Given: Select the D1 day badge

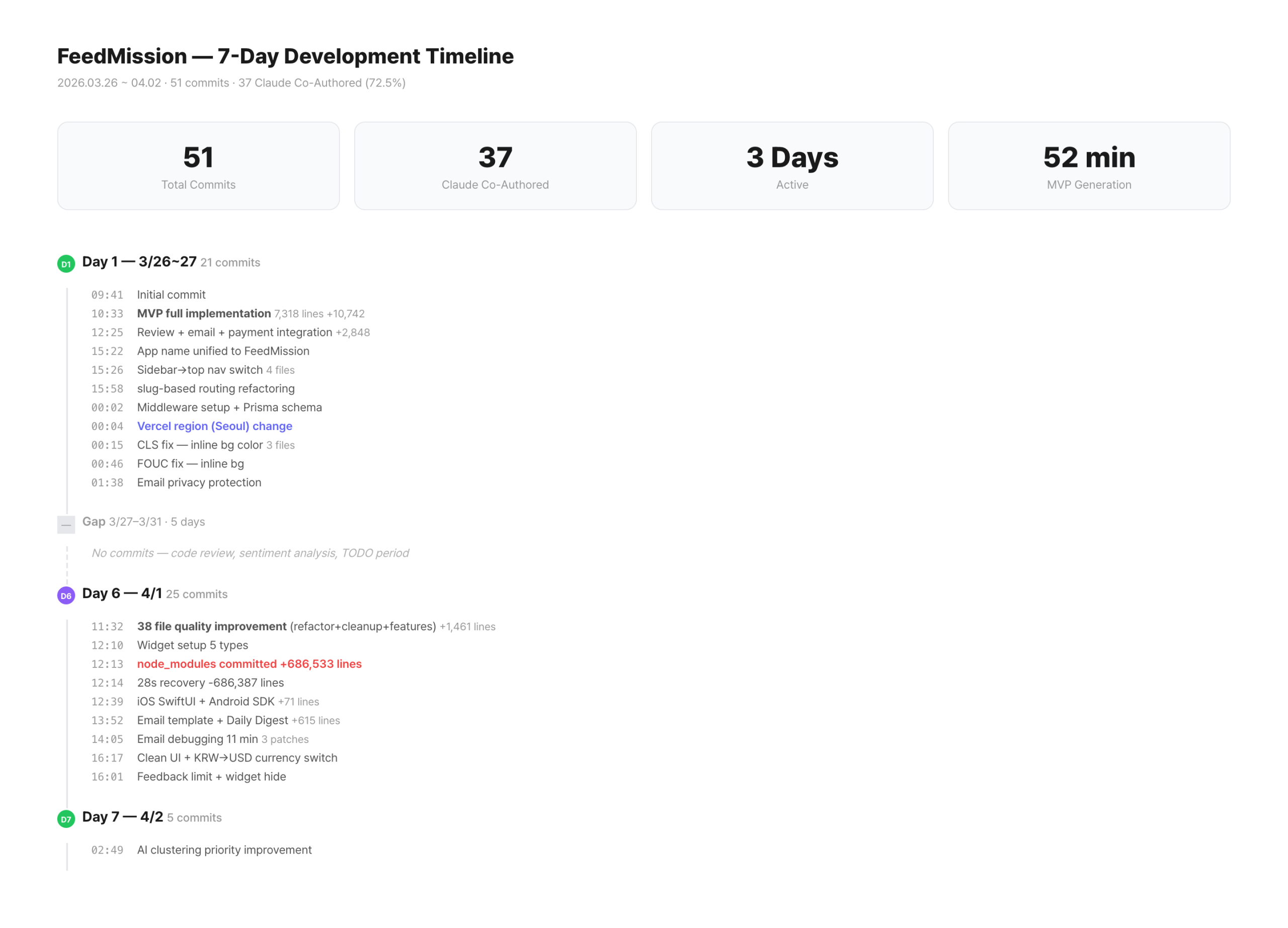Looking at the screenshot, I should click(65, 263).
